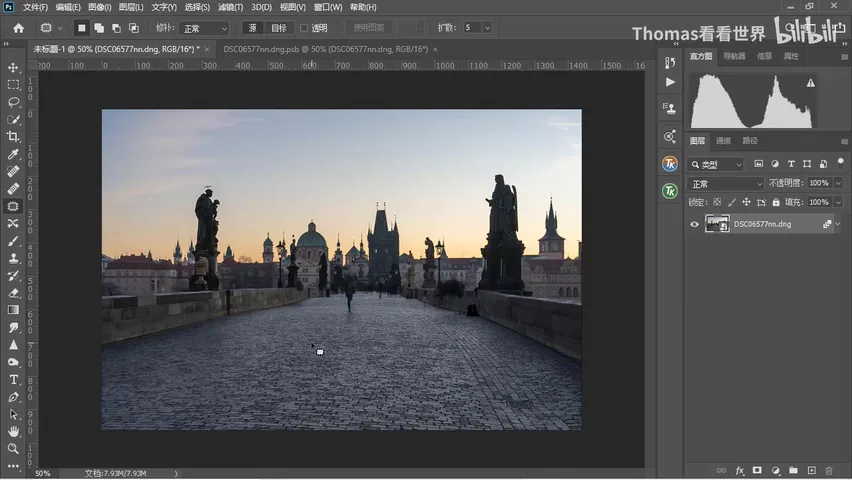Image resolution: width=852 pixels, height=480 pixels.
Task: Create a new layer
Action: tap(811, 470)
